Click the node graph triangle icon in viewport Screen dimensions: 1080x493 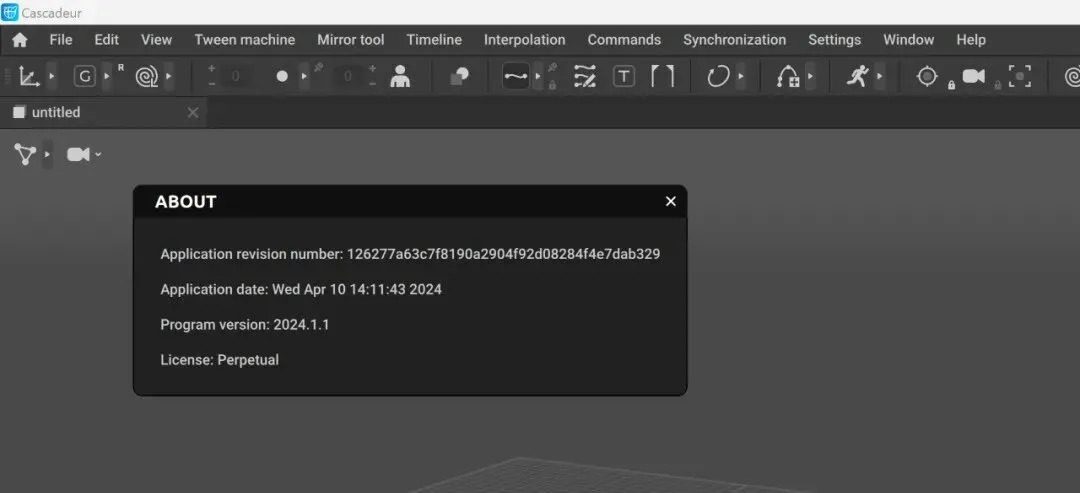(x=25, y=154)
